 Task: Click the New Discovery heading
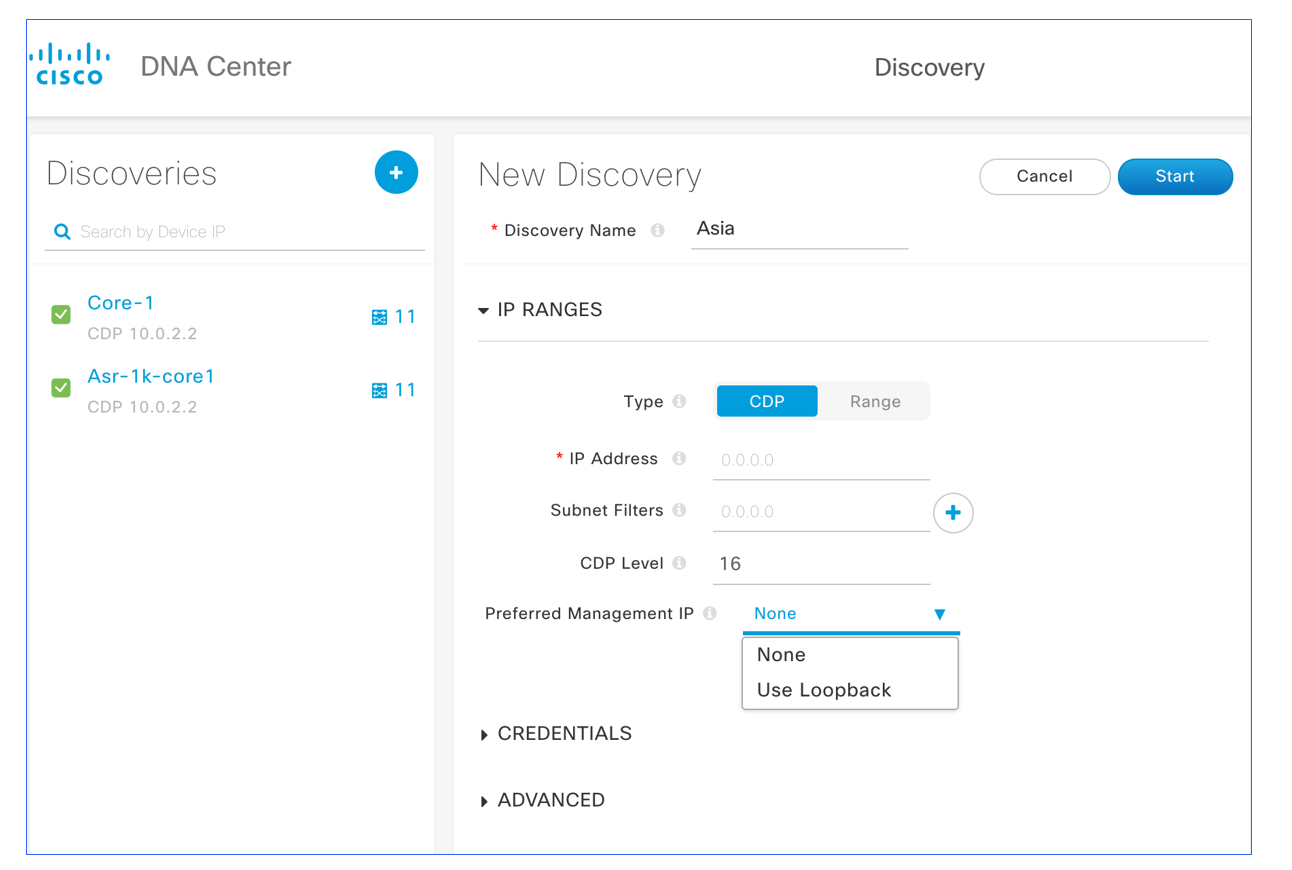click(x=590, y=175)
